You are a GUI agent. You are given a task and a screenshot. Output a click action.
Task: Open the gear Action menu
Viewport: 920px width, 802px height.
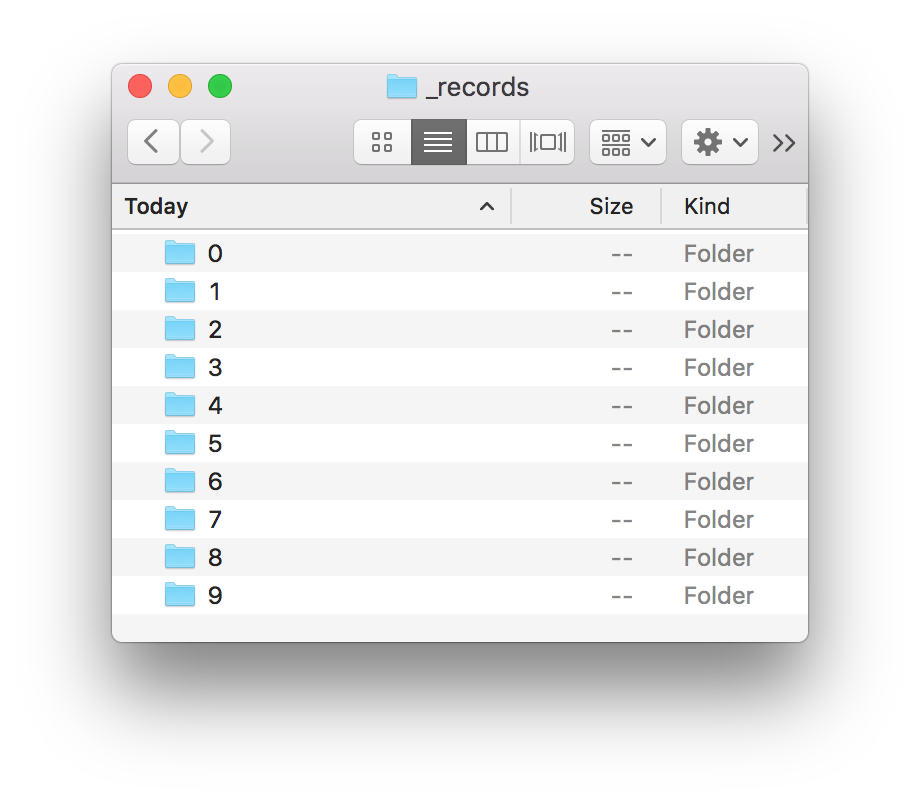720,142
